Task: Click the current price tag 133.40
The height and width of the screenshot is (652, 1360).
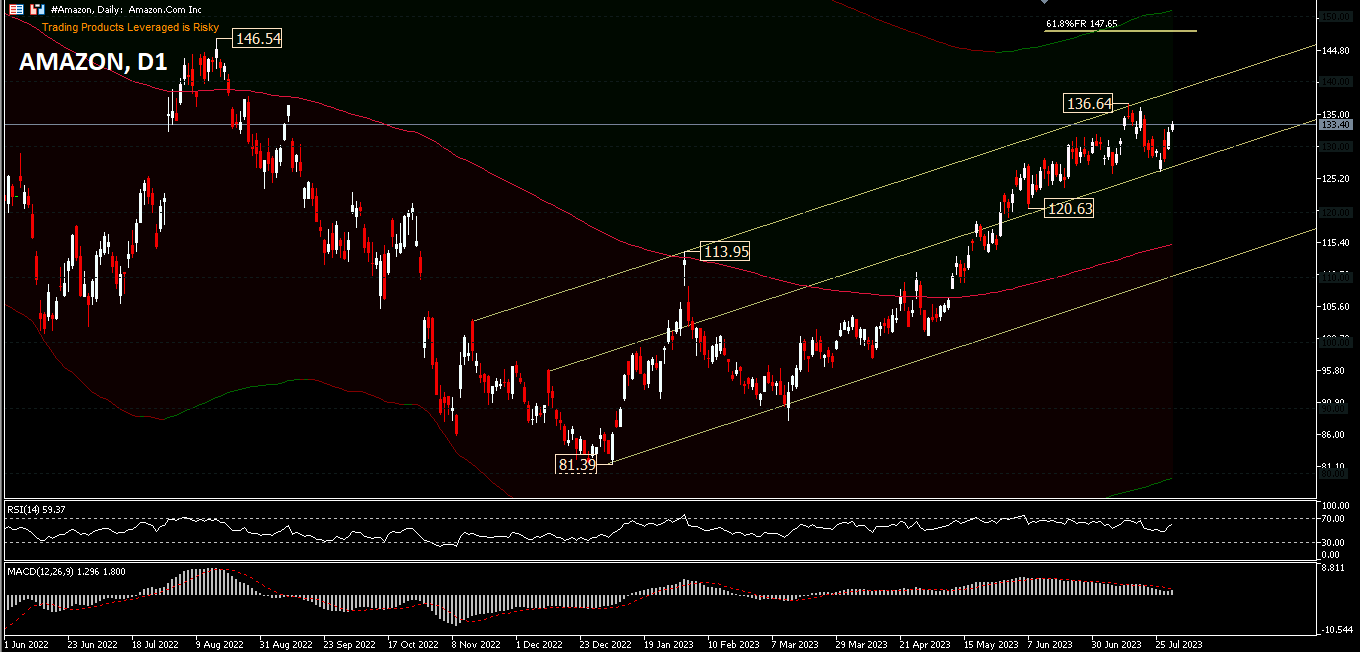Action: (x=1336, y=125)
